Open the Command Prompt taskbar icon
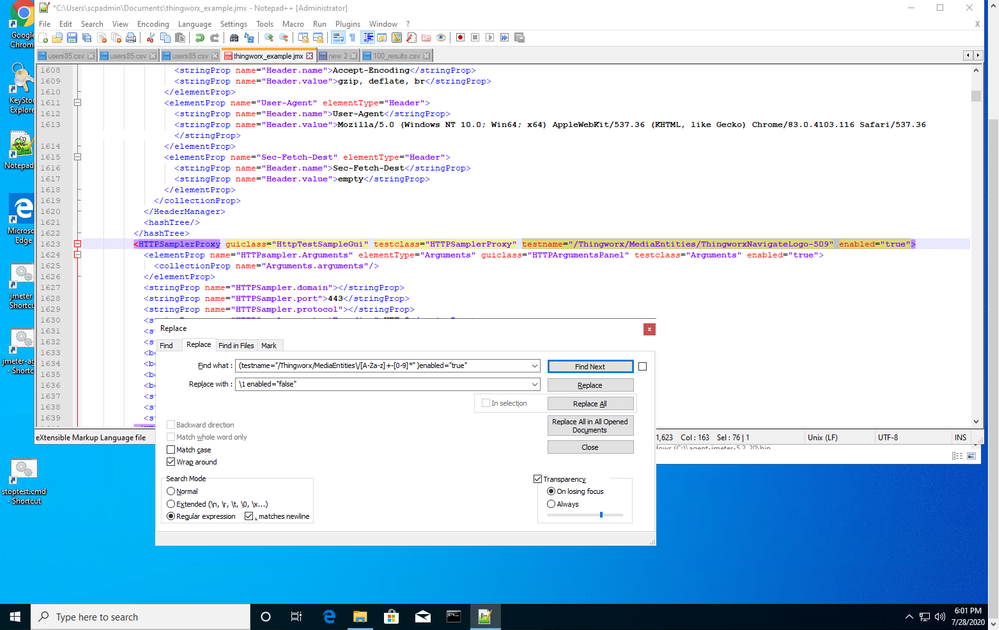 [x=454, y=616]
